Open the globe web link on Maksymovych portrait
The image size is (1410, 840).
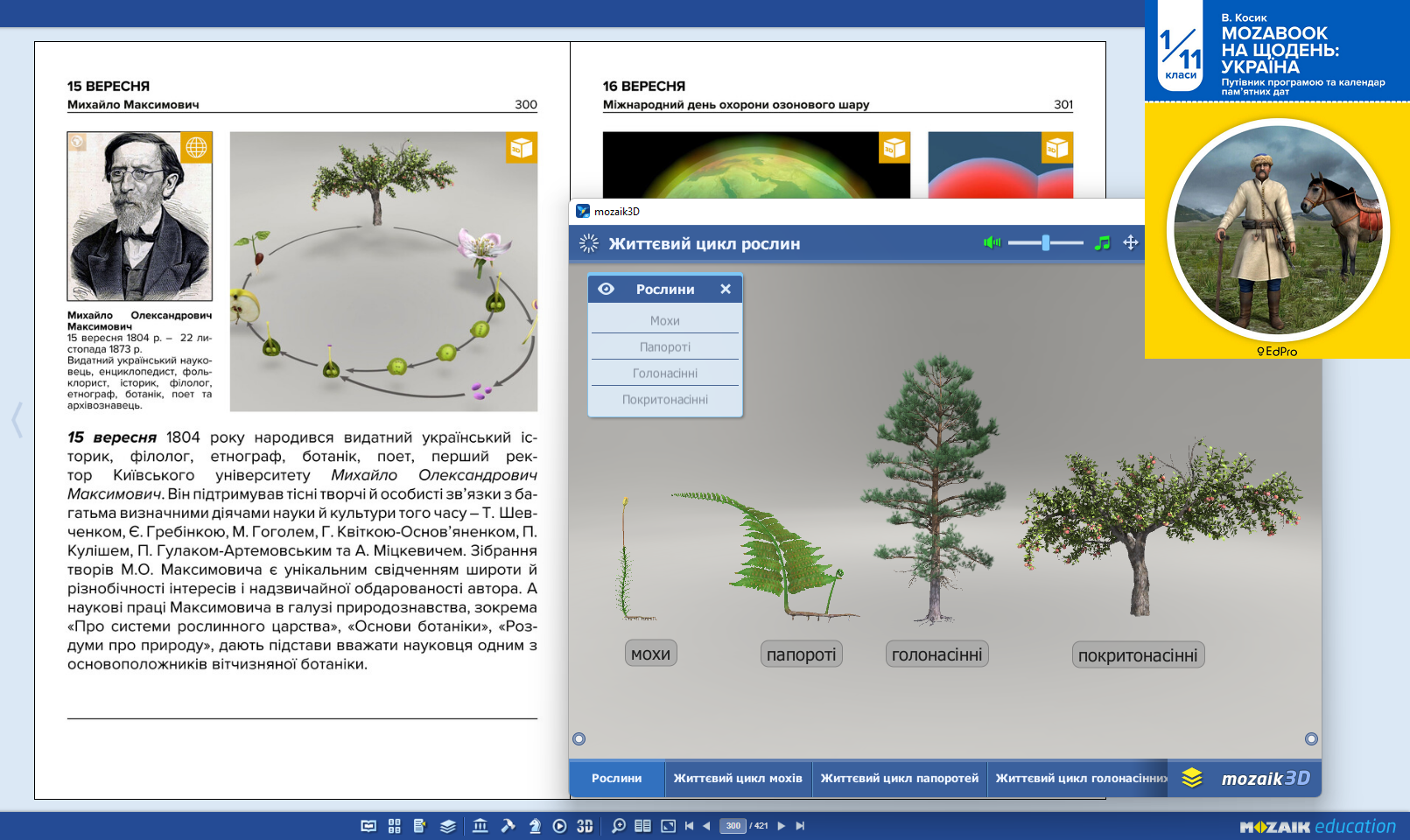coord(197,148)
